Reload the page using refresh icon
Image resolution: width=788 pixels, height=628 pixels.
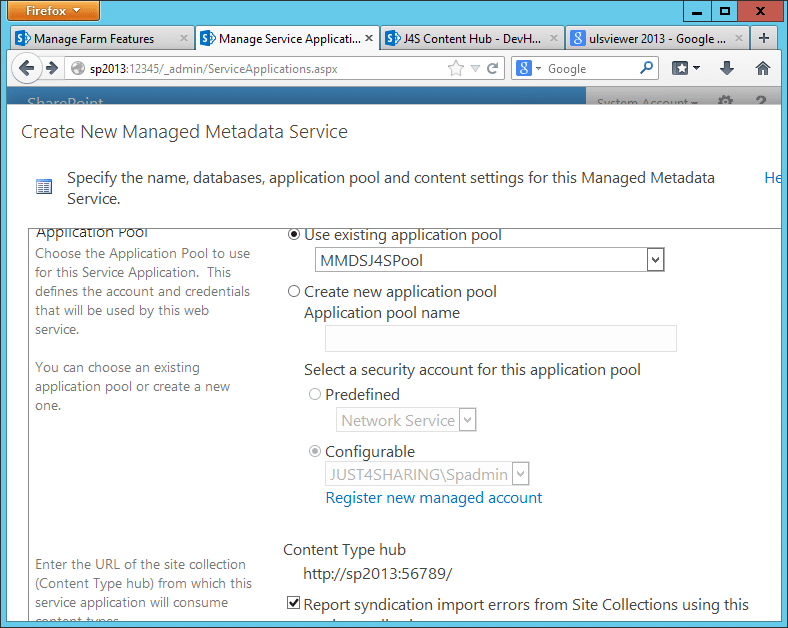[x=492, y=68]
